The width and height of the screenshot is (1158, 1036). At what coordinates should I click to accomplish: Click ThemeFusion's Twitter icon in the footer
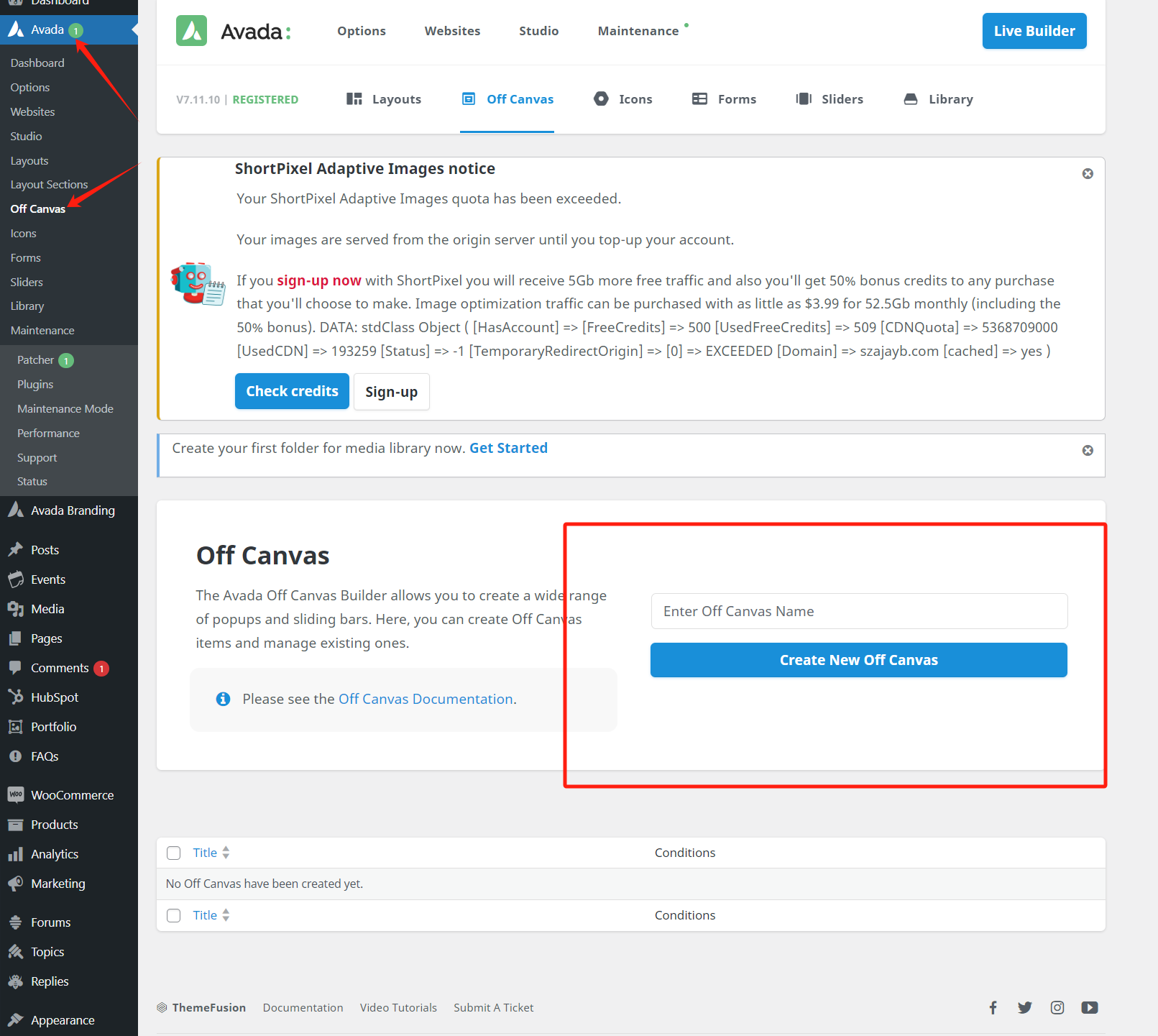pos(1024,1007)
